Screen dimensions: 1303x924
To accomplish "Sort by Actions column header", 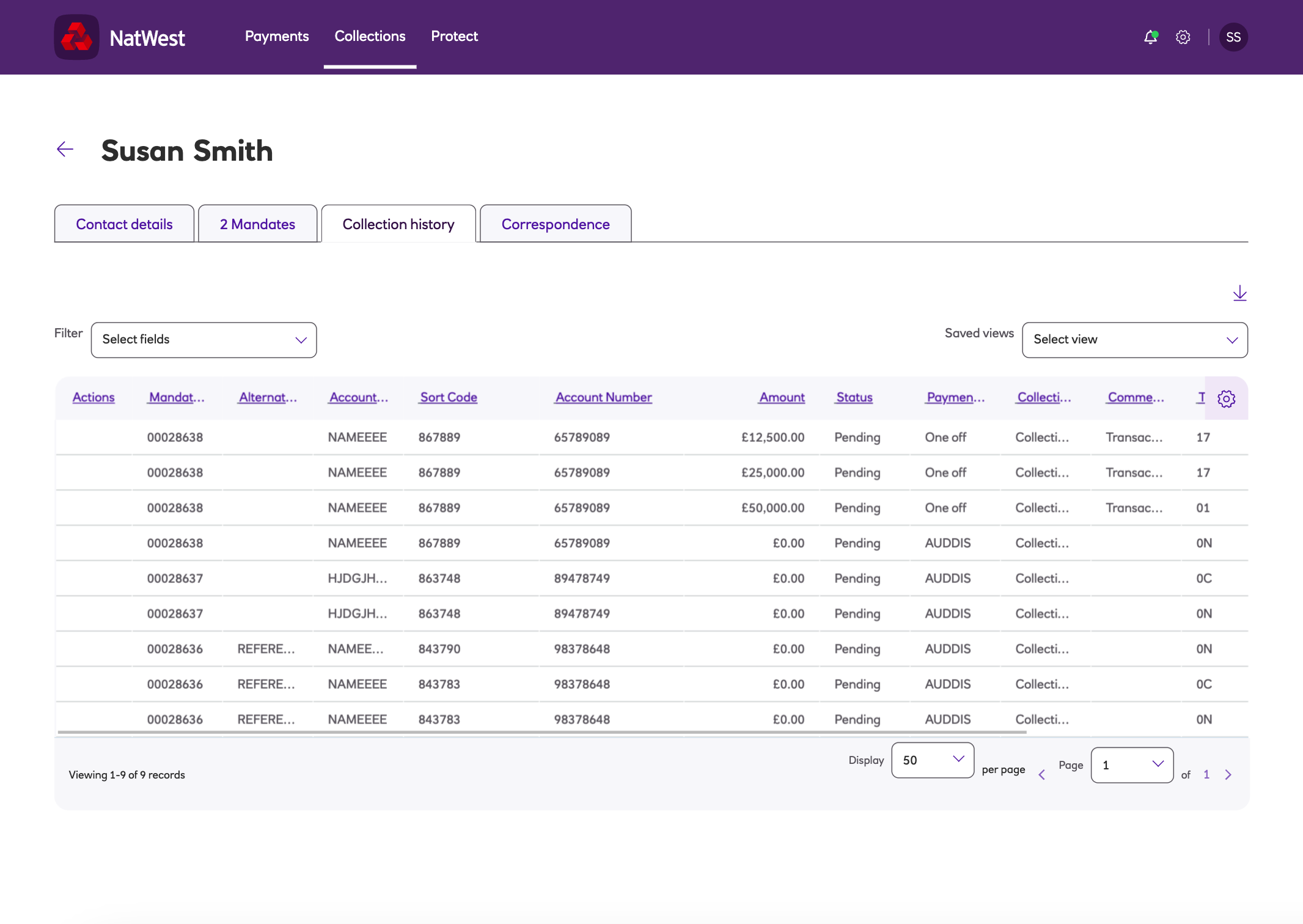I will (x=94, y=397).
